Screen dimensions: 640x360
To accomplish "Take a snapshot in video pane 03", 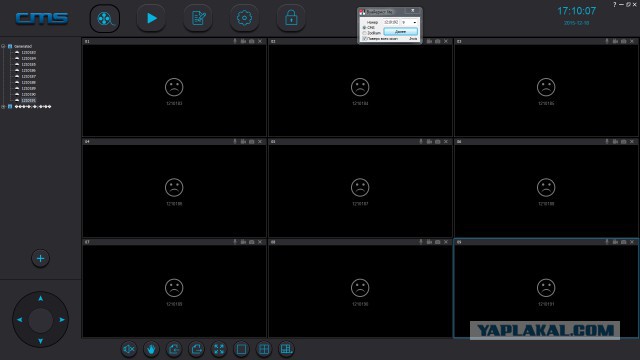I will pos(624,41).
